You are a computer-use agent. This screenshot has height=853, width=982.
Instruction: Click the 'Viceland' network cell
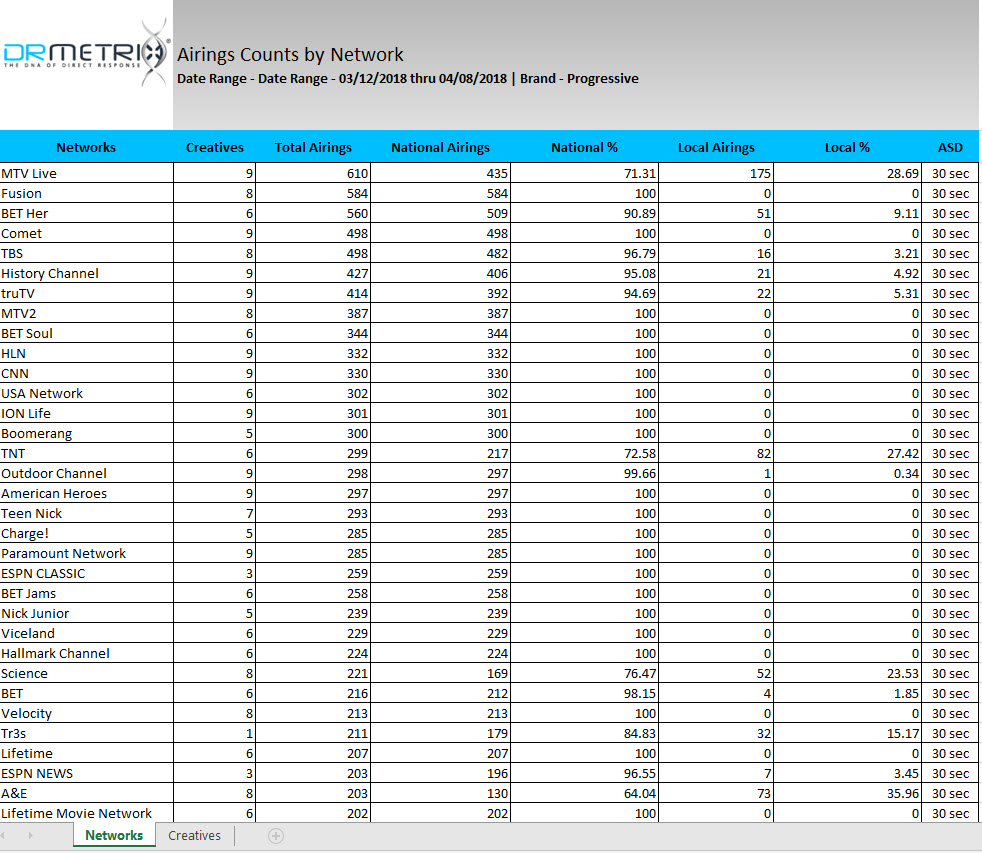click(x=86, y=634)
